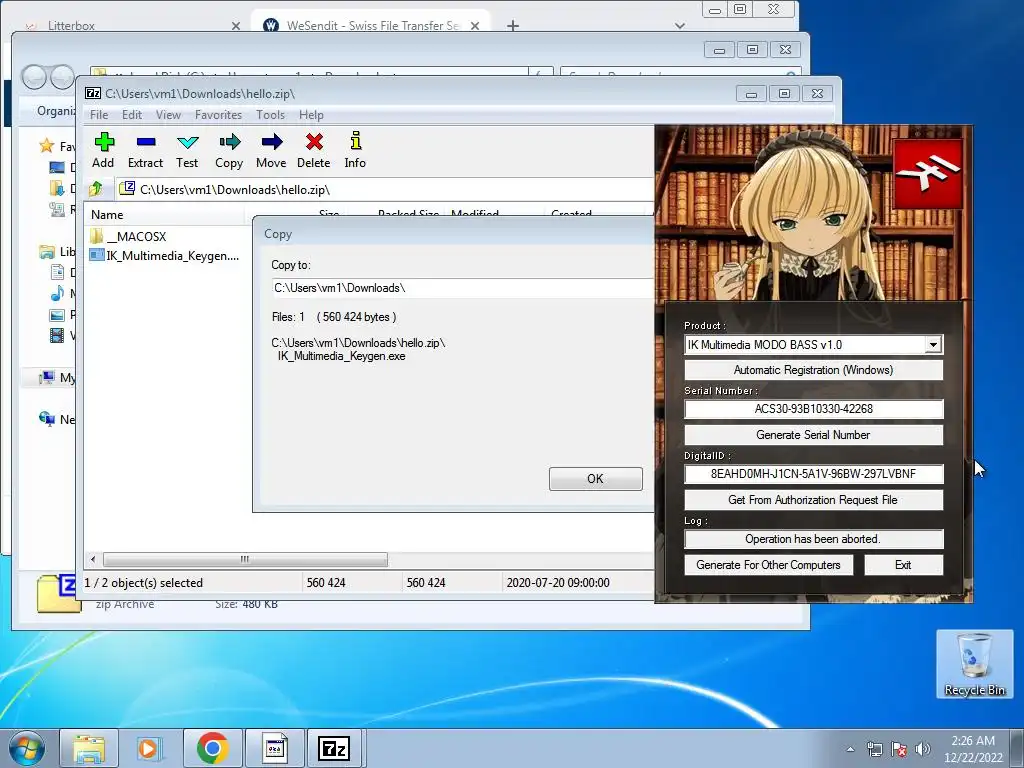Open a new browser tab
This screenshot has width=1024, height=768.
513,25
